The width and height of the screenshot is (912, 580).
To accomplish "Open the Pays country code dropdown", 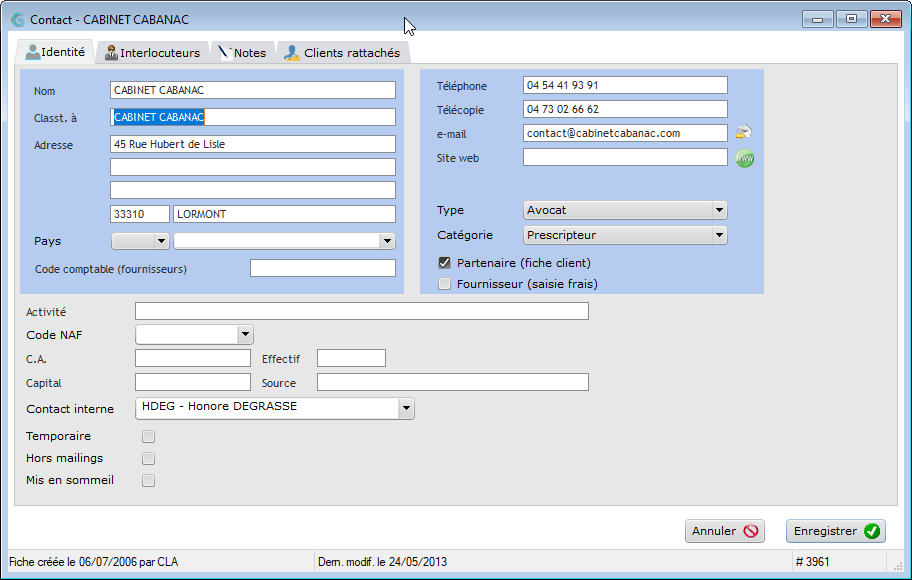I will pos(140,241).
